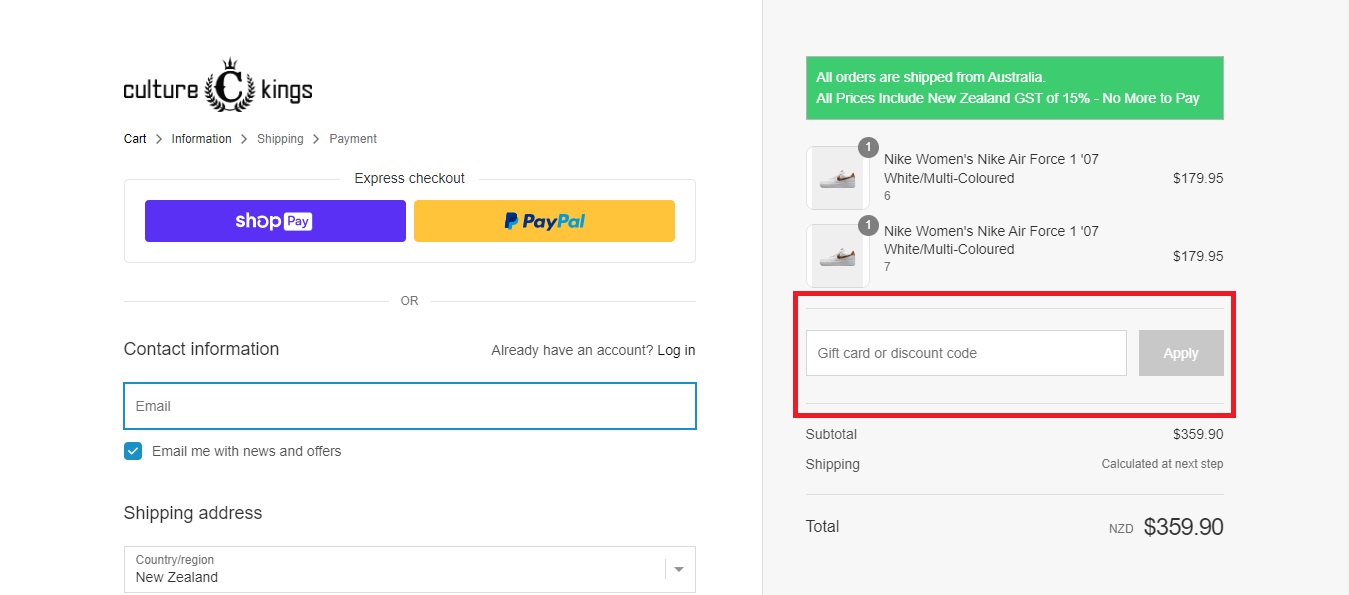Click the green Australia shipping notice banner

(x=1014, y=88)
